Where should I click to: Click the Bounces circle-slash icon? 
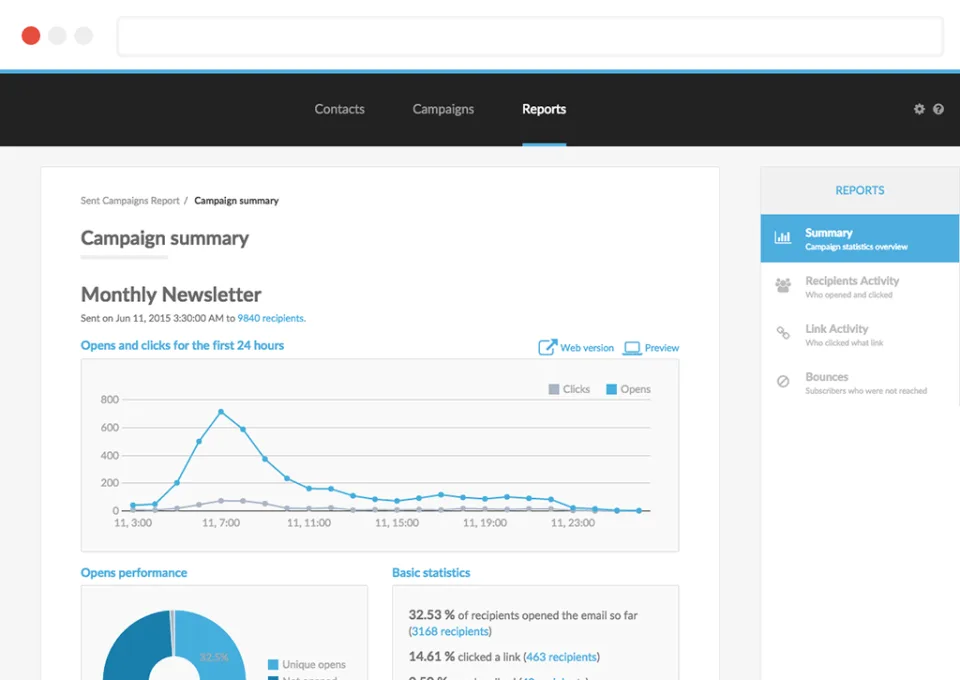coord(782,381)
